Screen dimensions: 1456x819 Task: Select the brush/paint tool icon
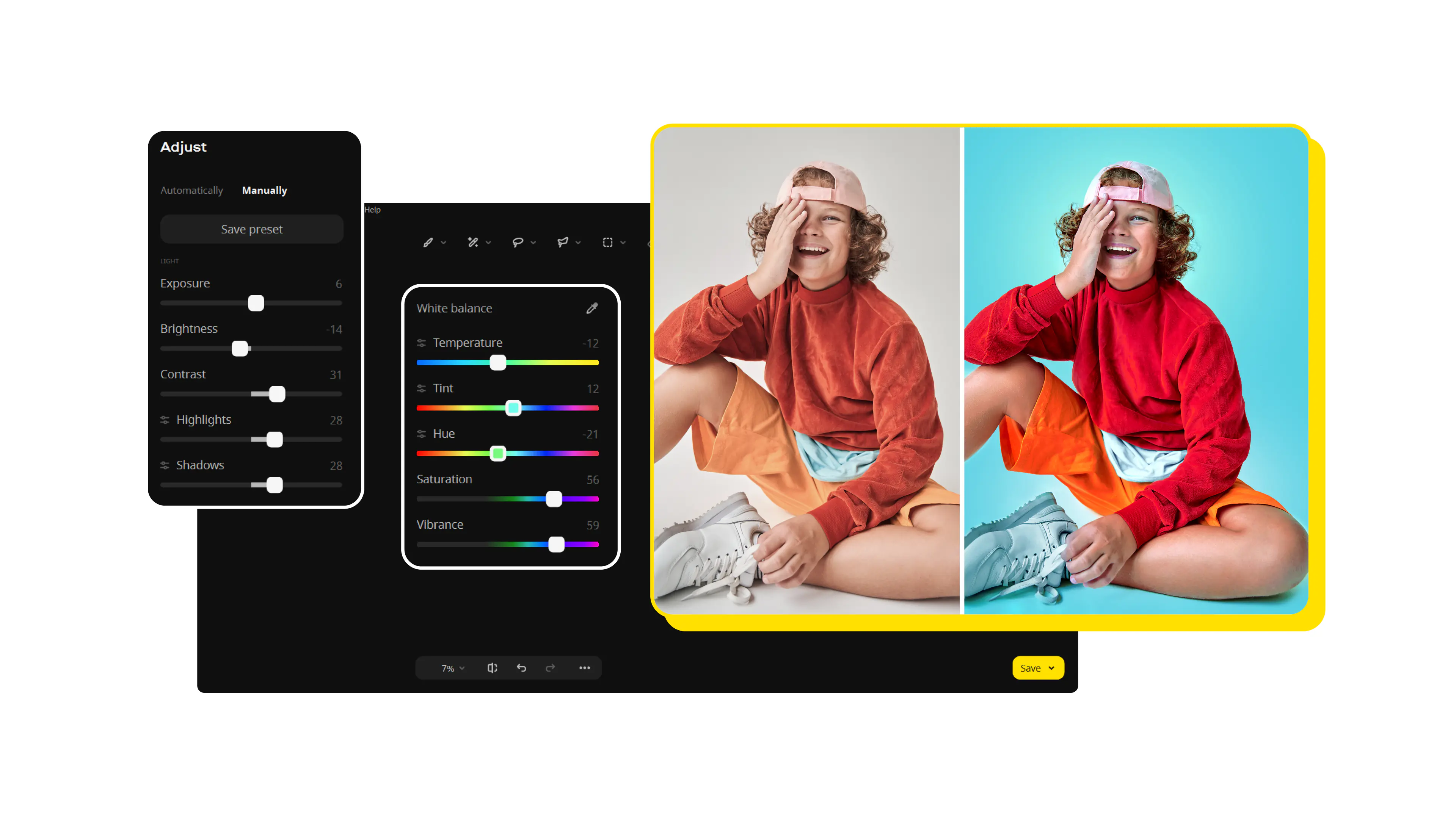pos(428,243)
